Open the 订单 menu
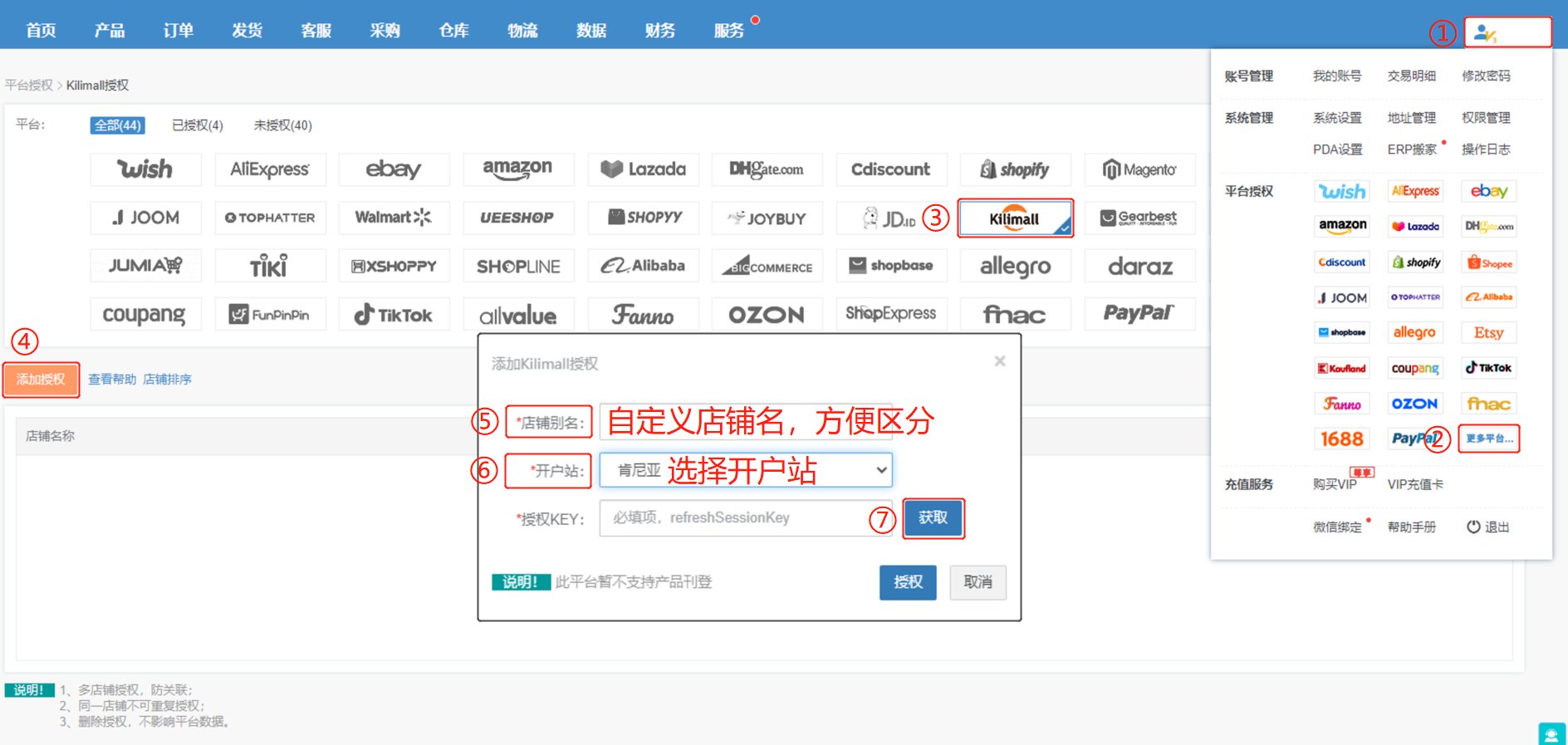This screenshot has width=1568, height=745. click(179, 31)
